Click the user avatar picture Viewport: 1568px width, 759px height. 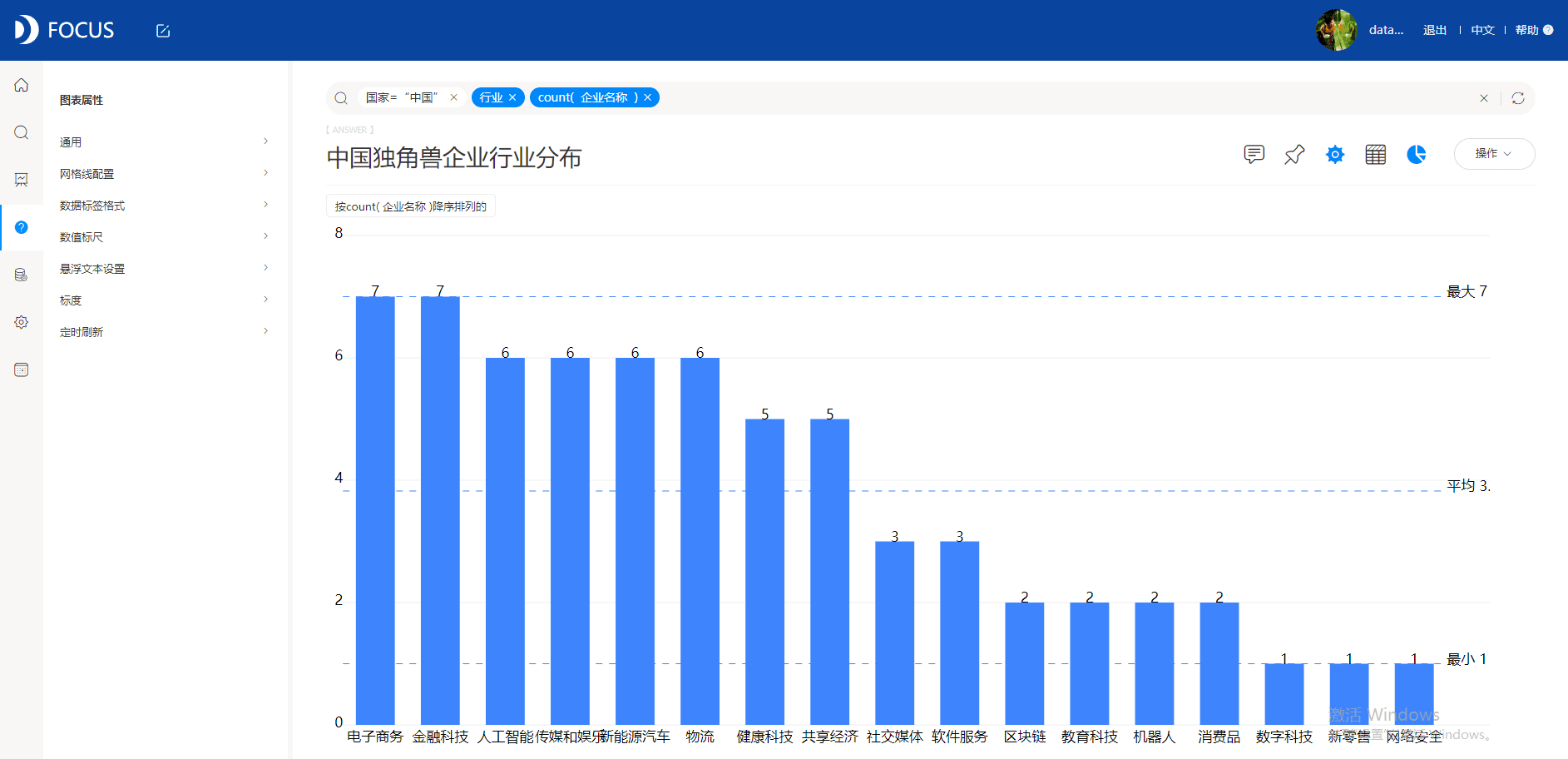point(1337,30)
